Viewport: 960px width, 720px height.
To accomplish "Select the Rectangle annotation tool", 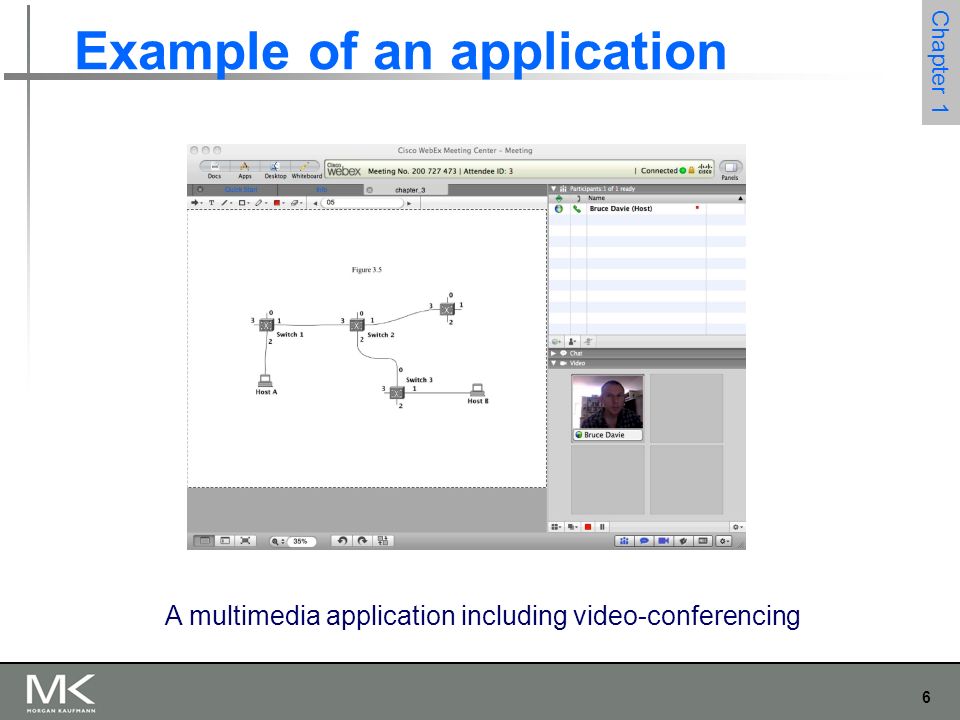I will coord(242,203).
